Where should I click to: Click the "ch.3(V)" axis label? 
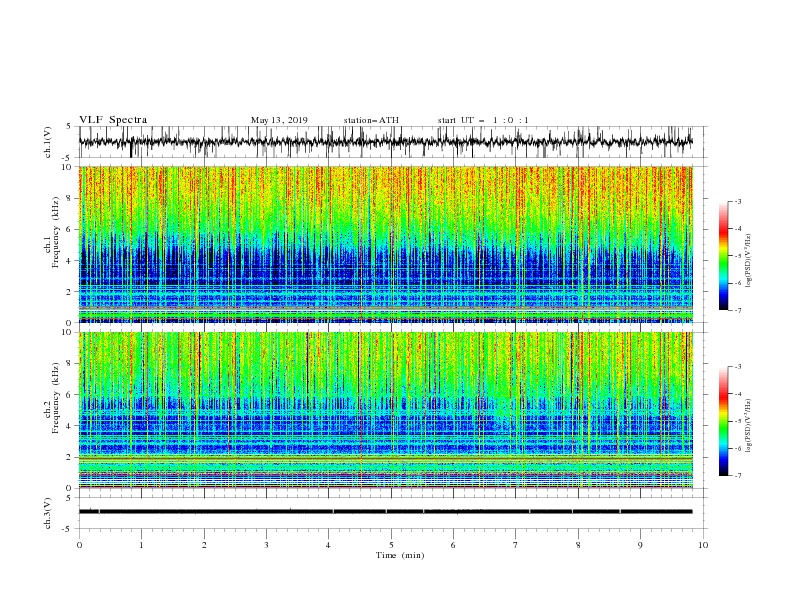click(x=47, y=513)
